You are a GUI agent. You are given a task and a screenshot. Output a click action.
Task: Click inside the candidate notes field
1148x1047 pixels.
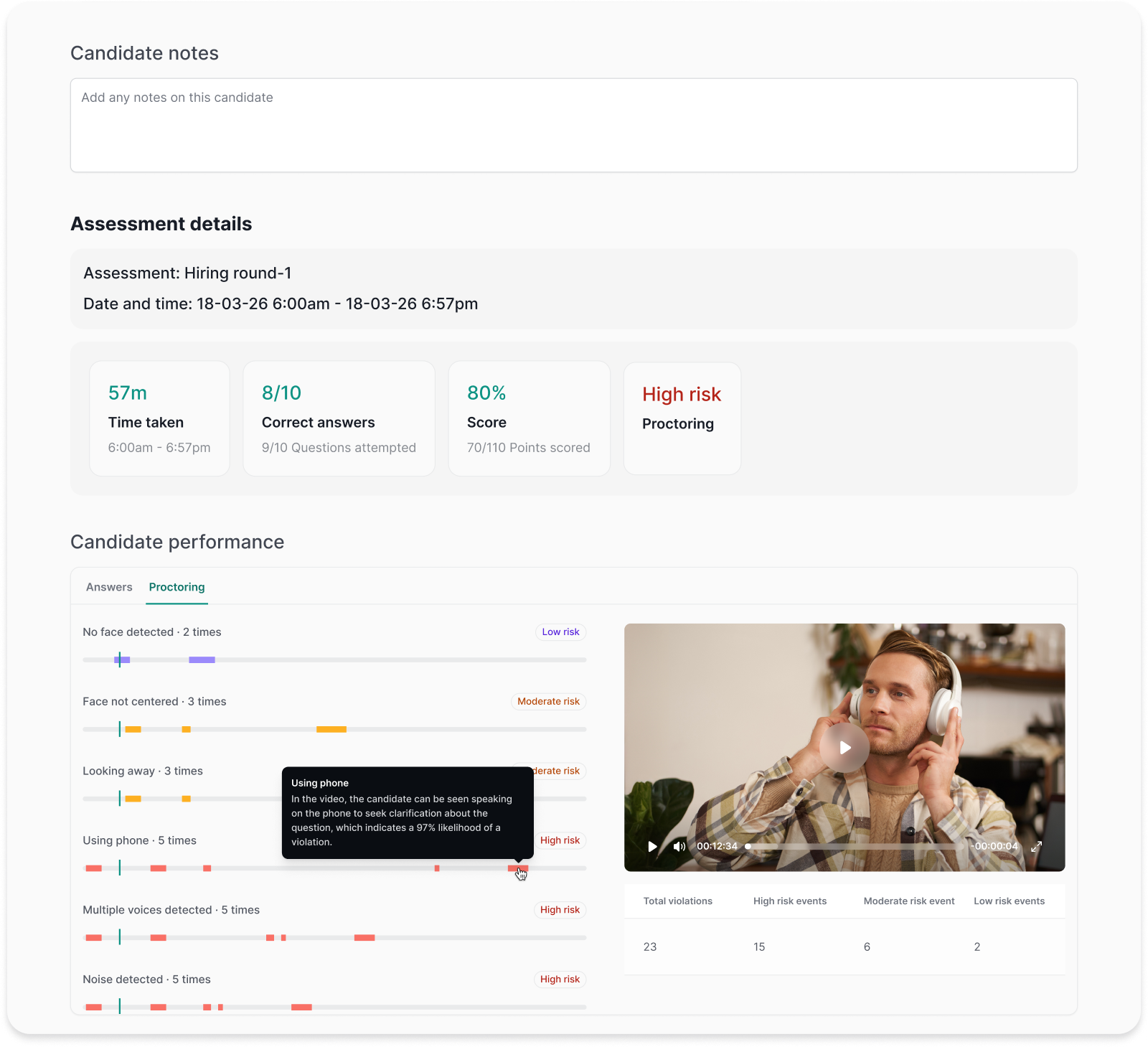pos(573,125)
